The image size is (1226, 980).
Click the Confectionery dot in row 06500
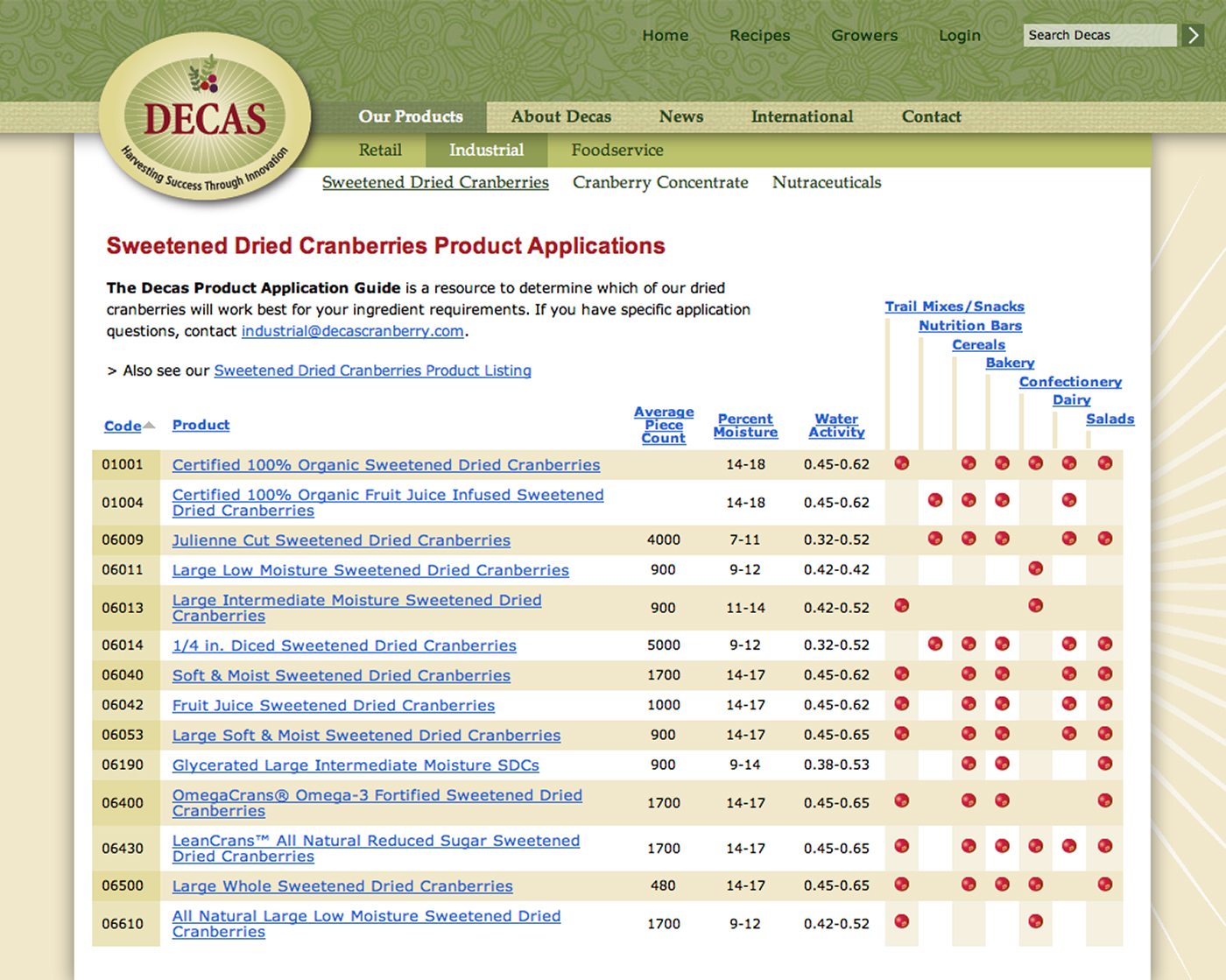coord(1036,885)
